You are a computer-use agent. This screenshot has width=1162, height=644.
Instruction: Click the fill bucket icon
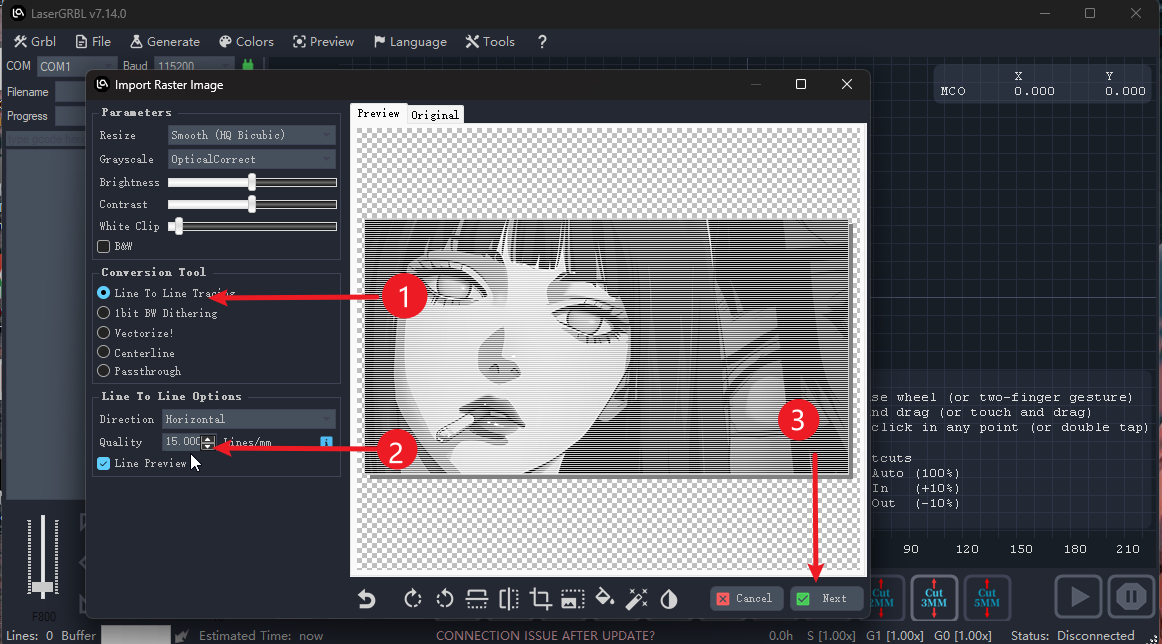pyautogui.click(x=604, y=599)
